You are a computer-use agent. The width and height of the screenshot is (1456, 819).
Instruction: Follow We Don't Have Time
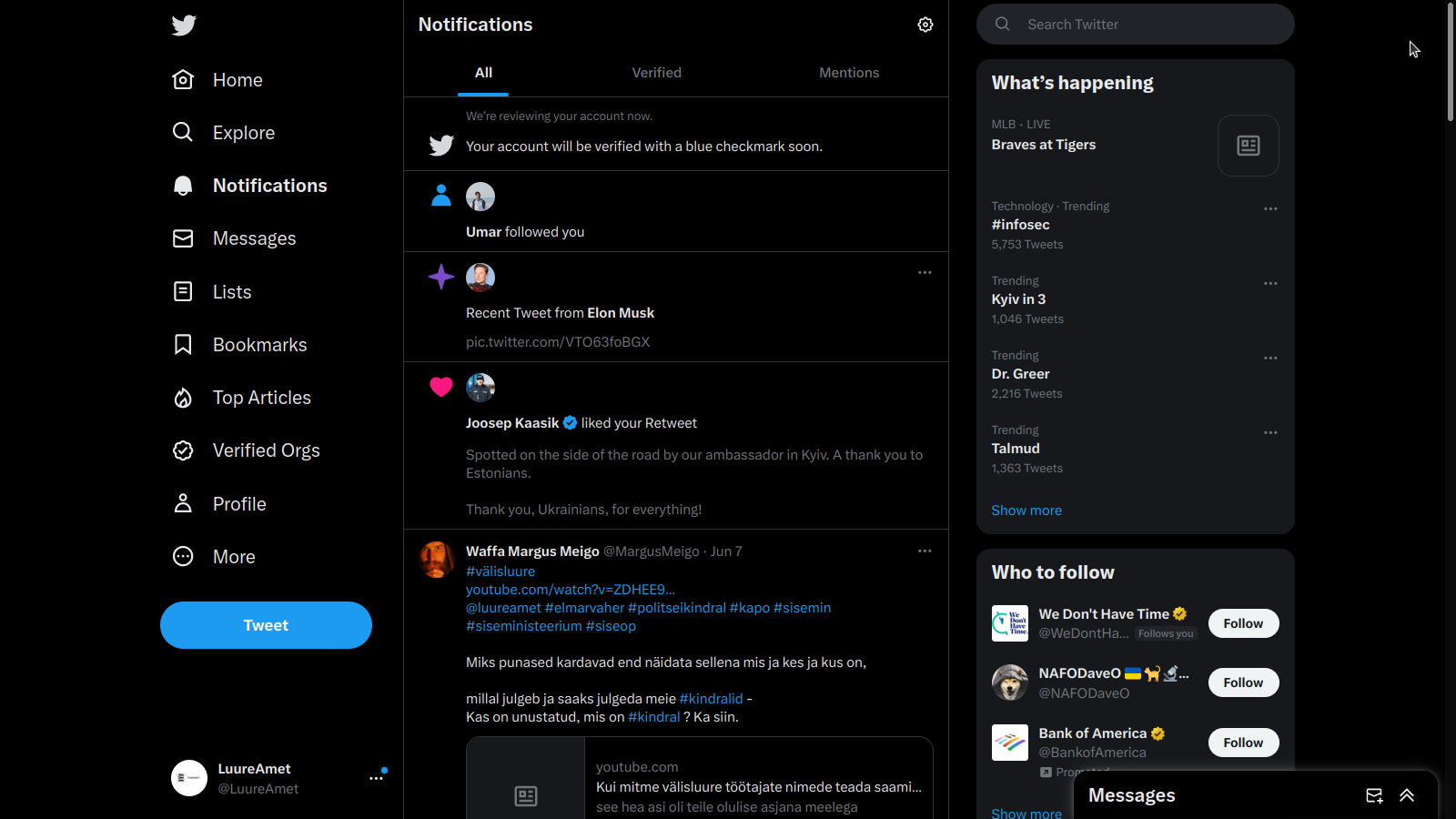(1243, 623)
